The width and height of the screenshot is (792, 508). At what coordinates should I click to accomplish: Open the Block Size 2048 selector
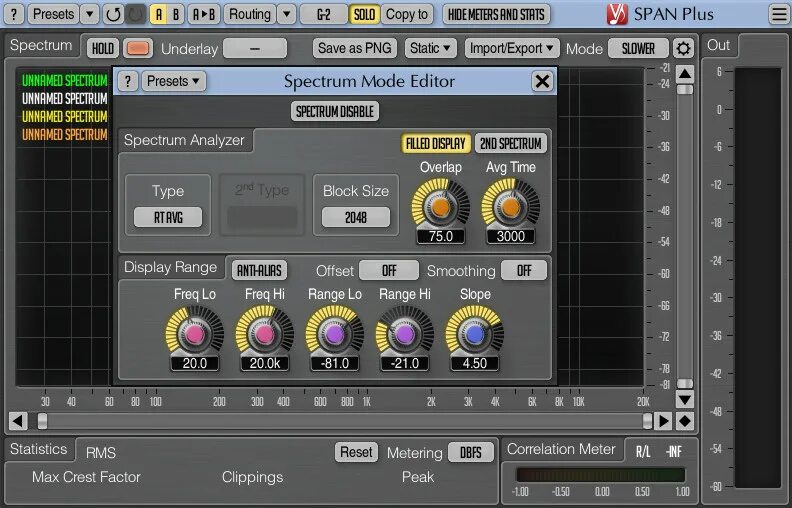[x=356, y=218]
